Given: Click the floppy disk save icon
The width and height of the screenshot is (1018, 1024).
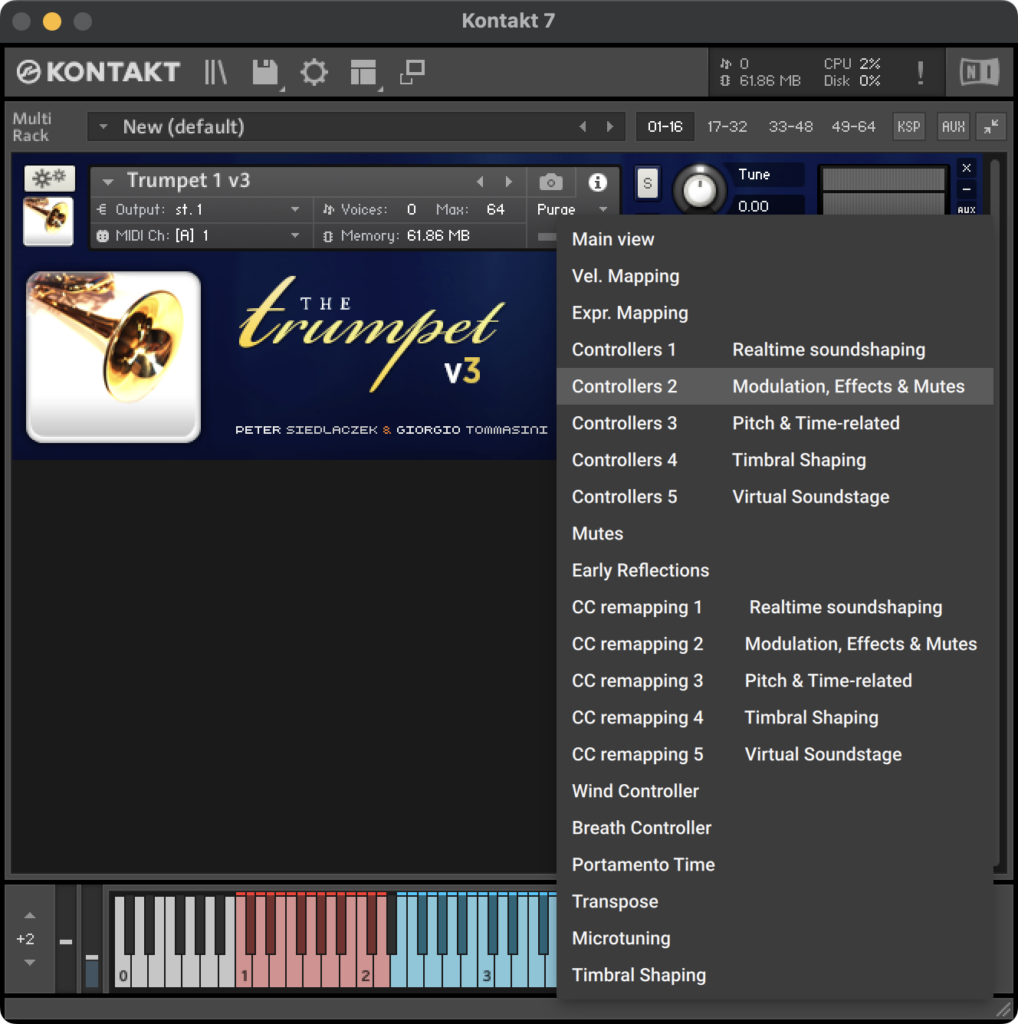Looking at the screenshot, I should click(266, 72).
